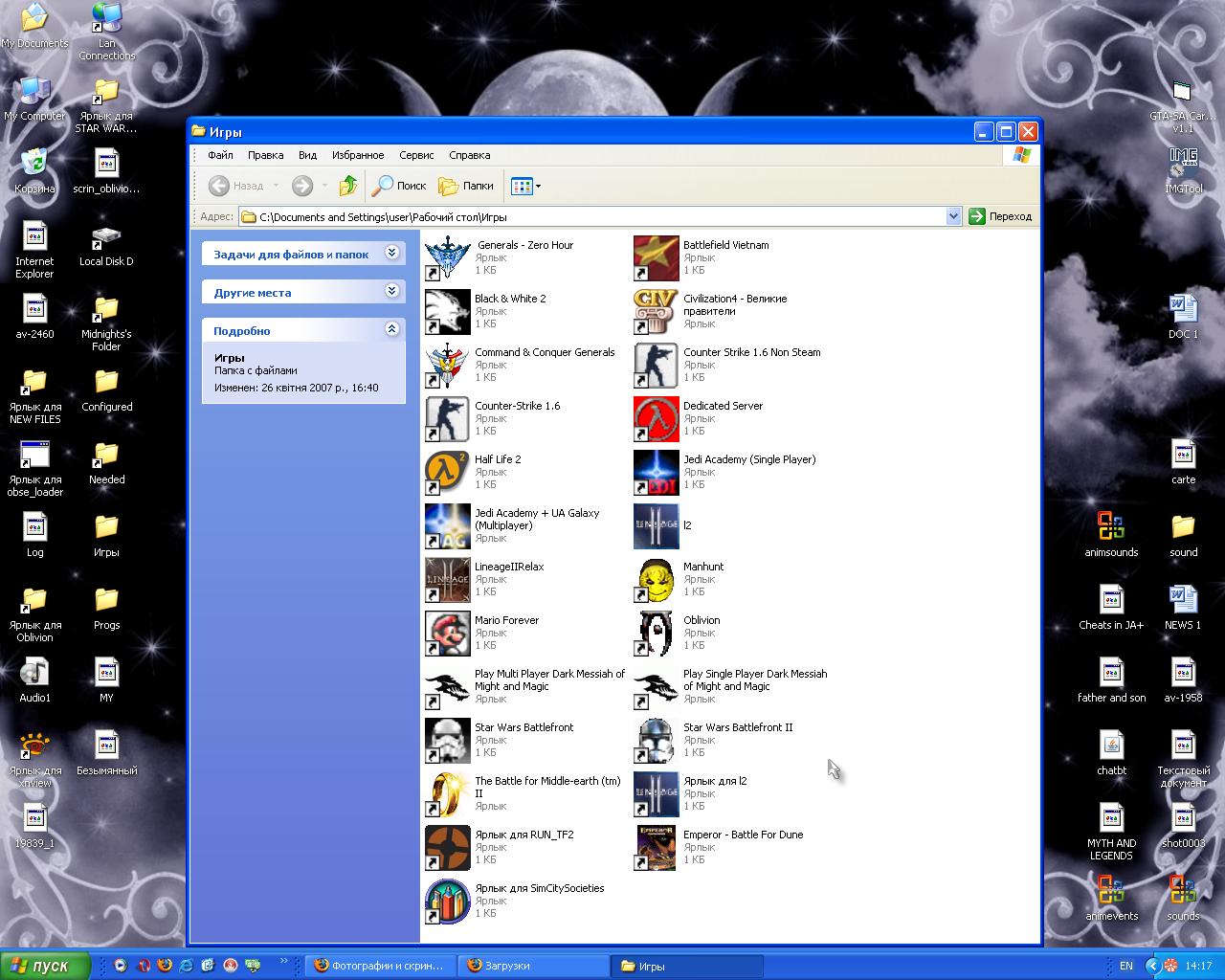Select the l2 Lineage icon
The width and height of the screenshot is (1225, 980).
tap(657, 526)
